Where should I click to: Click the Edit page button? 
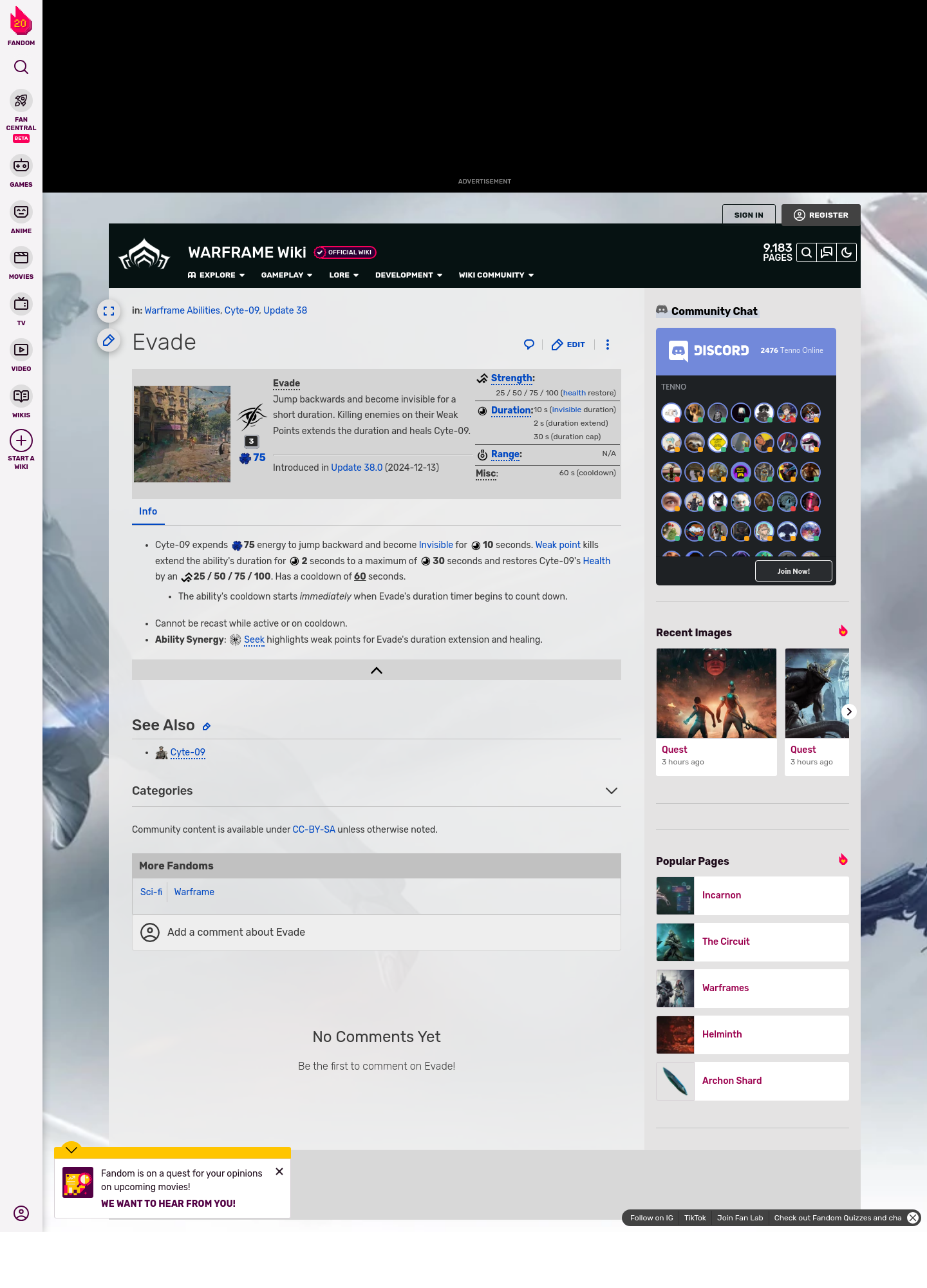pos(568,345)
